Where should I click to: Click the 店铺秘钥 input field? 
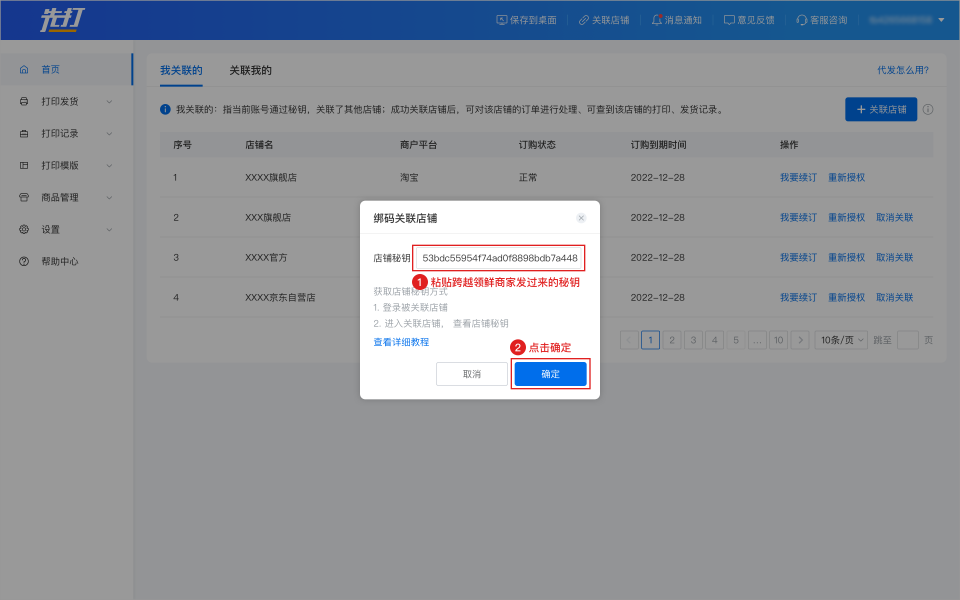tap(498, 258)
